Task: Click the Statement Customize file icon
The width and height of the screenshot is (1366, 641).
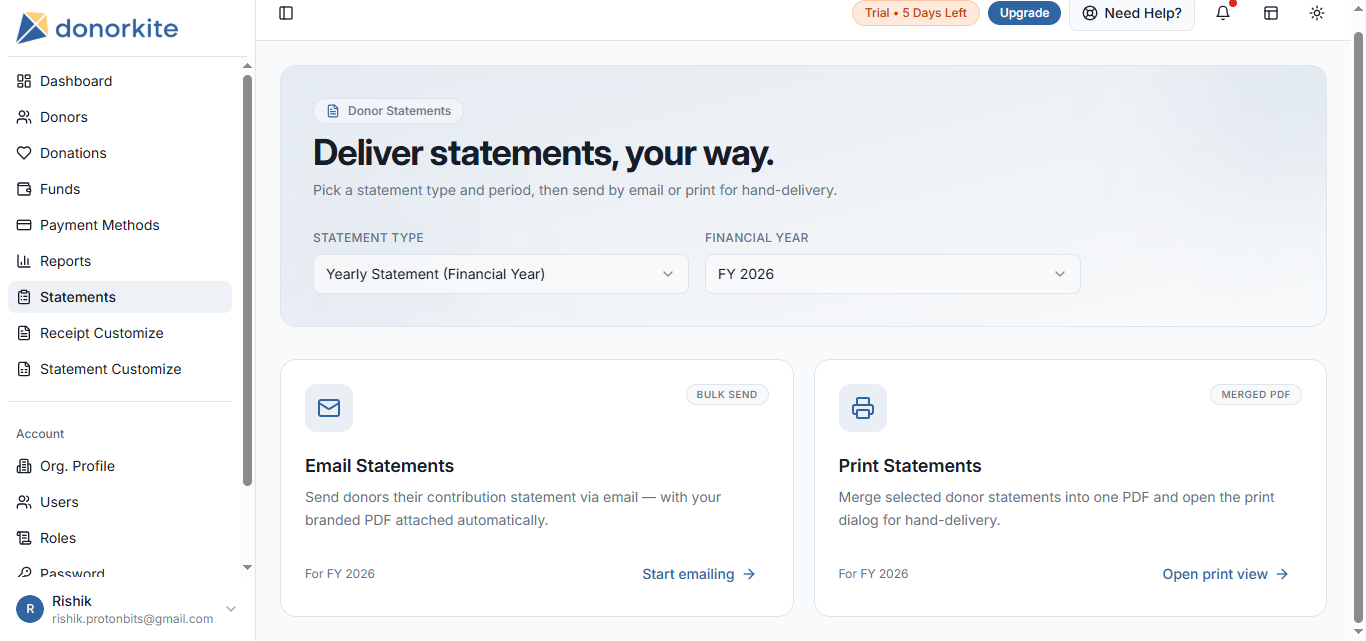Action: click(24, 369)
